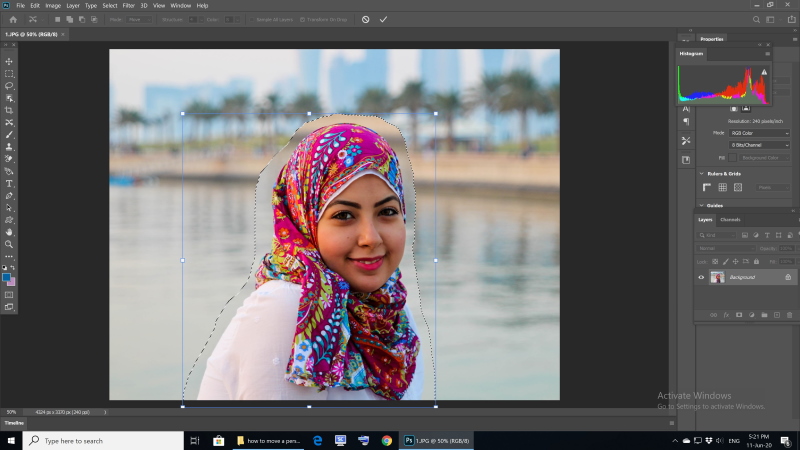Toggle Quick Mask mode icon
Image resolution: width=800 pixels, height=450 pixels.
coord(9,295)
